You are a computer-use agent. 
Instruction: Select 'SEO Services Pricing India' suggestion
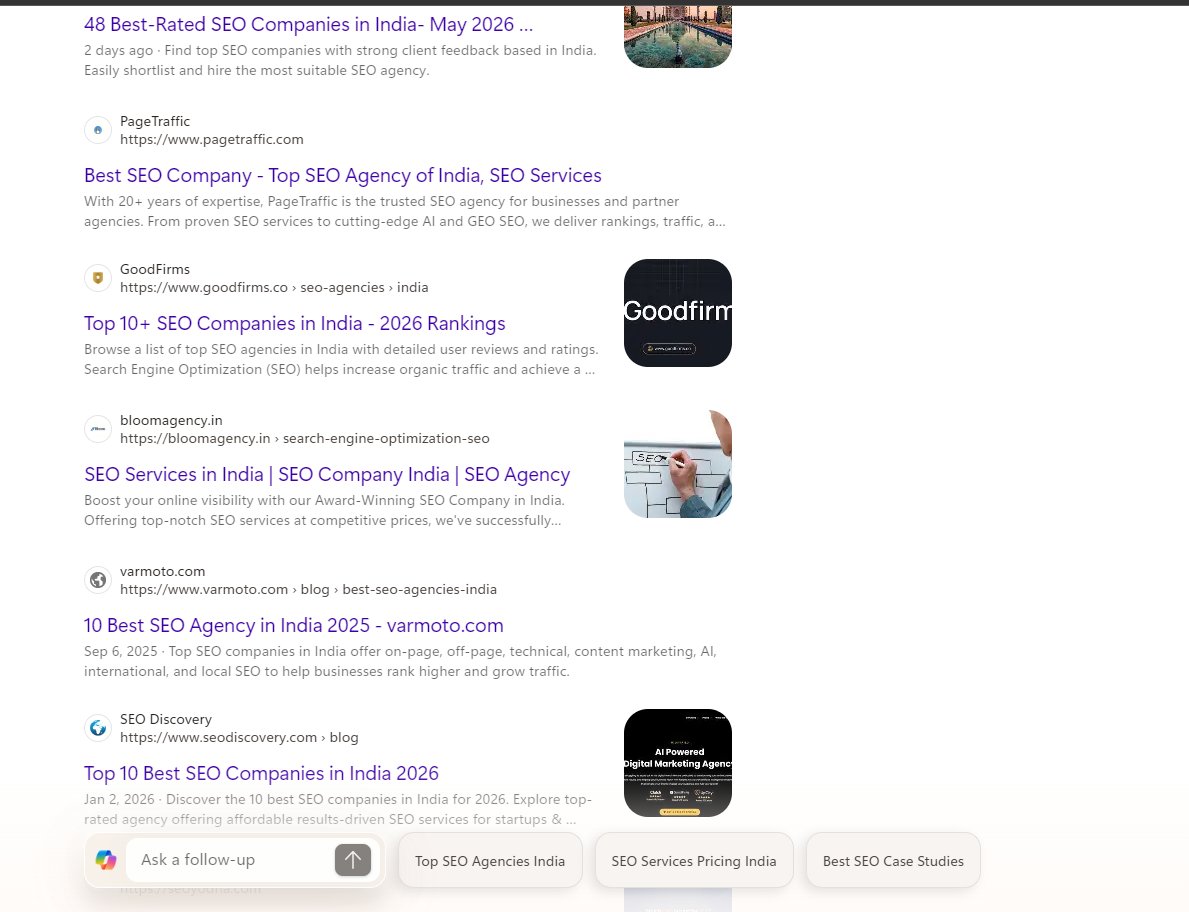click(694, 860)
